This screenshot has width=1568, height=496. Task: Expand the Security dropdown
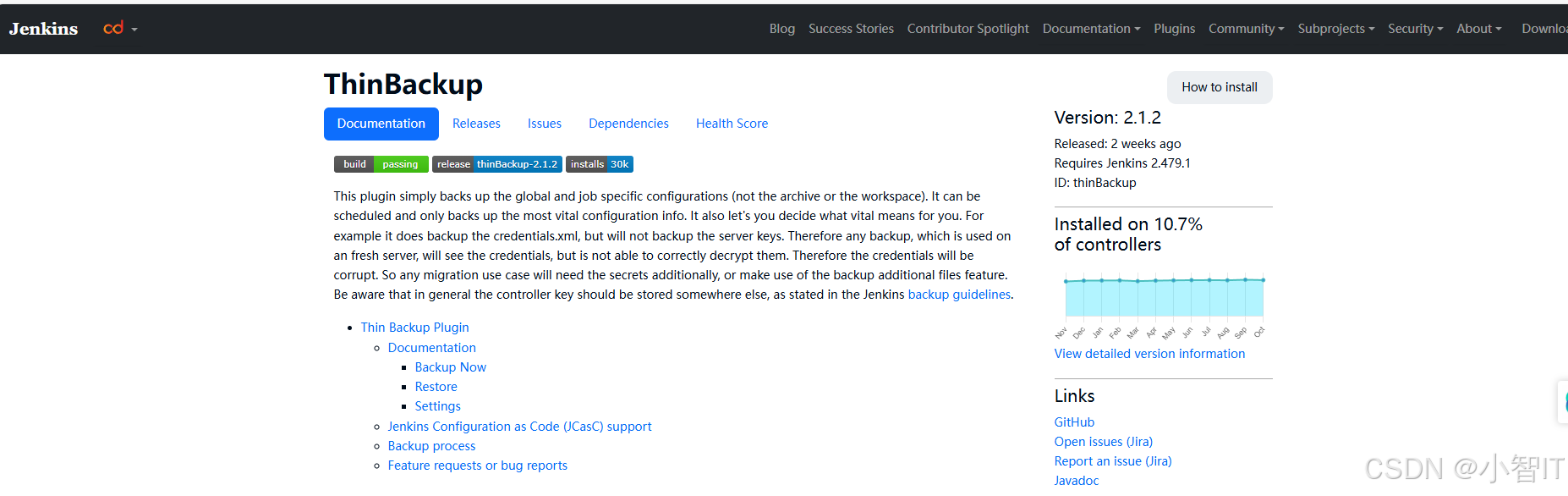[1415, 29]
